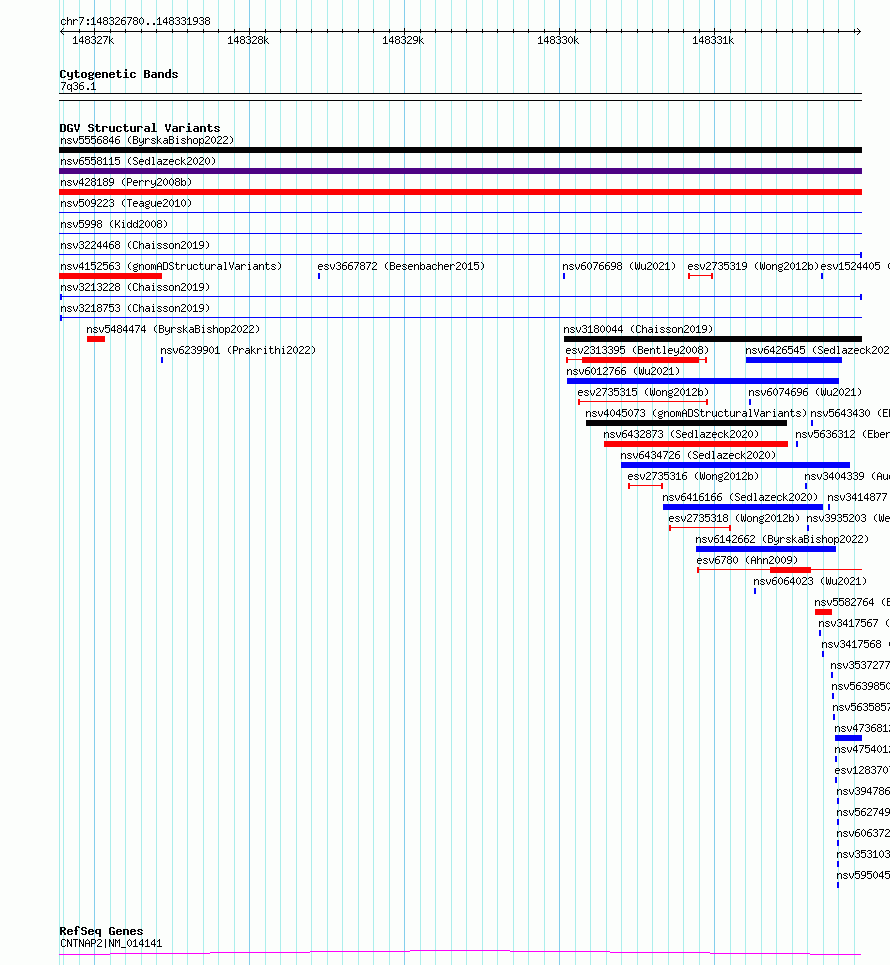
Task: Click esv2313395 (Bentley2008) variant label
Action: click(637, 350)
